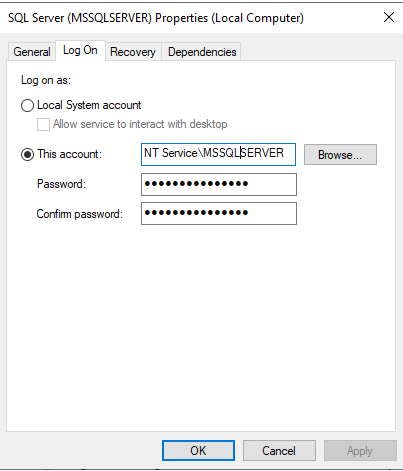Open the Browse... account picker
The height and width of the screenshot is (471, 403).
[340, 155]
